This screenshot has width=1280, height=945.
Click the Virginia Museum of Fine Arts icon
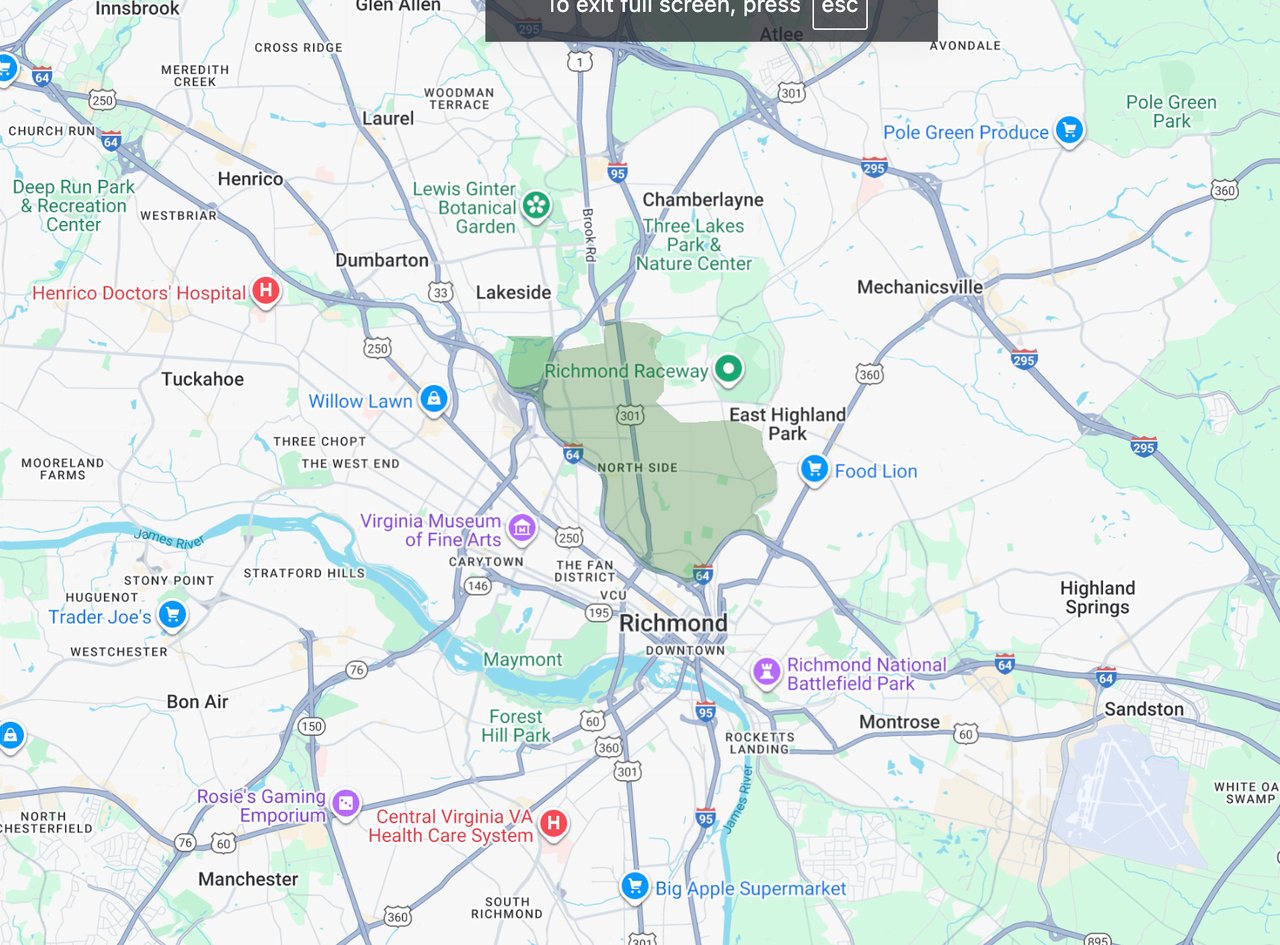click(x=521, y=528)
